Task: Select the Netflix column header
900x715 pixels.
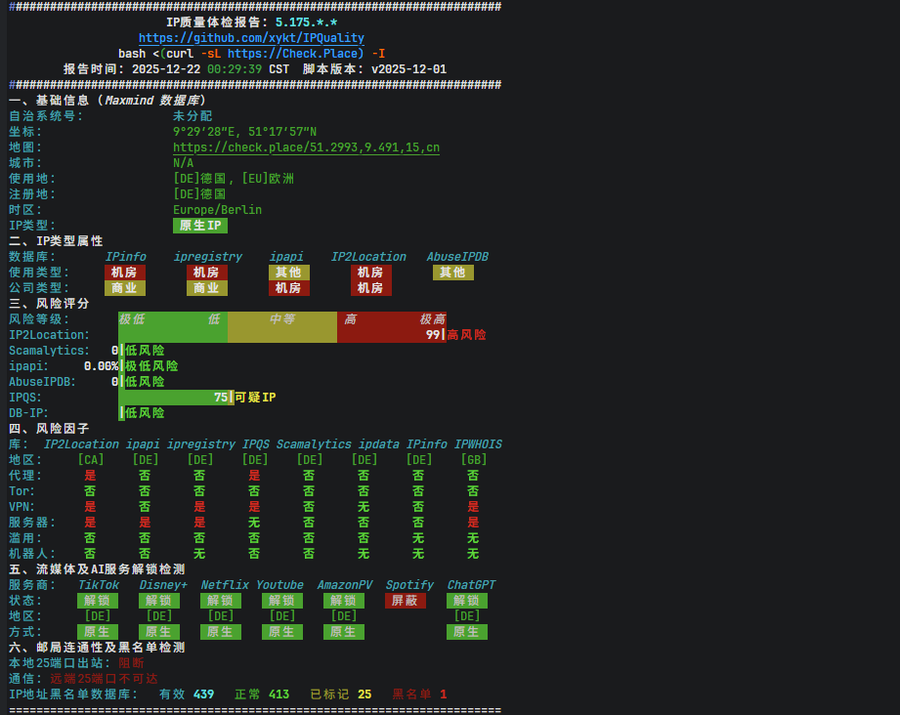Action: tap(224, 585)
